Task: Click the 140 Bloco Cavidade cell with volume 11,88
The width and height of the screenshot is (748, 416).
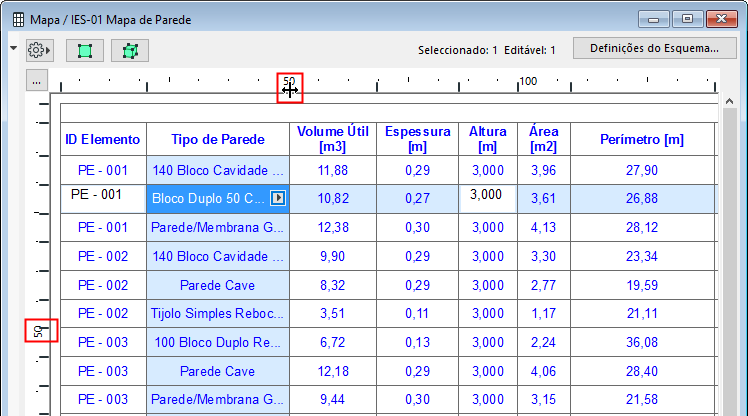Action: (218, 170)
